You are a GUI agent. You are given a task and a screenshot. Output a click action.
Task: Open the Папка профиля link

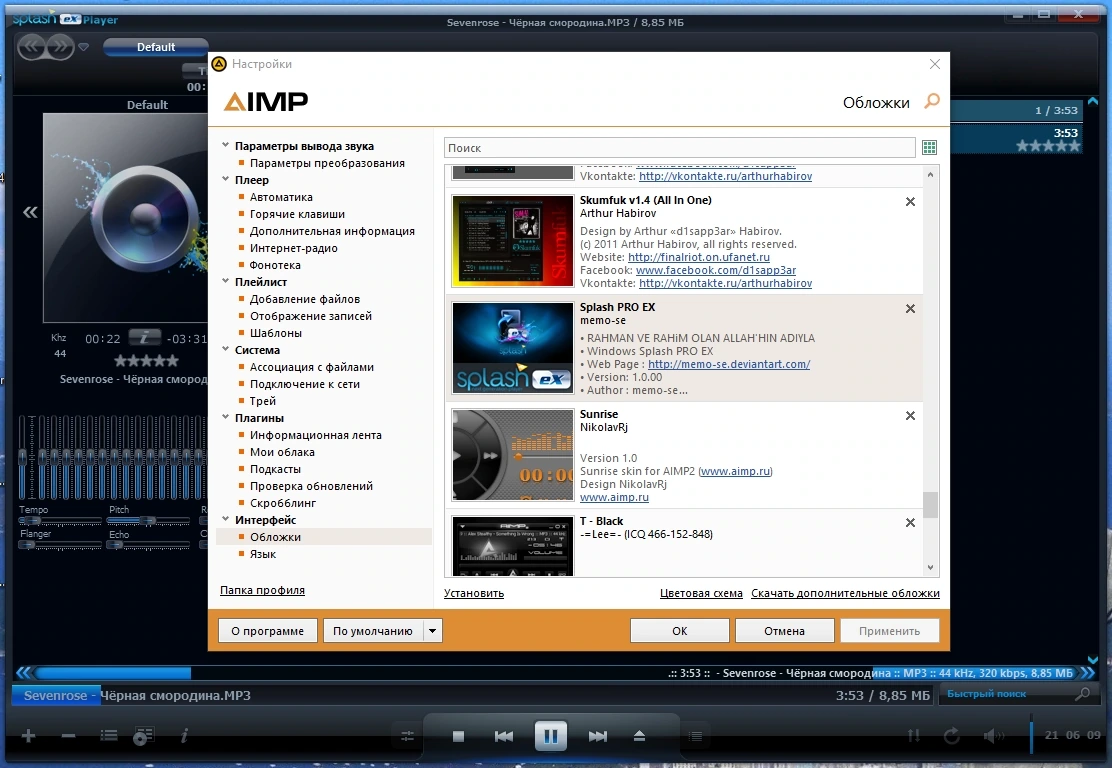262,590
